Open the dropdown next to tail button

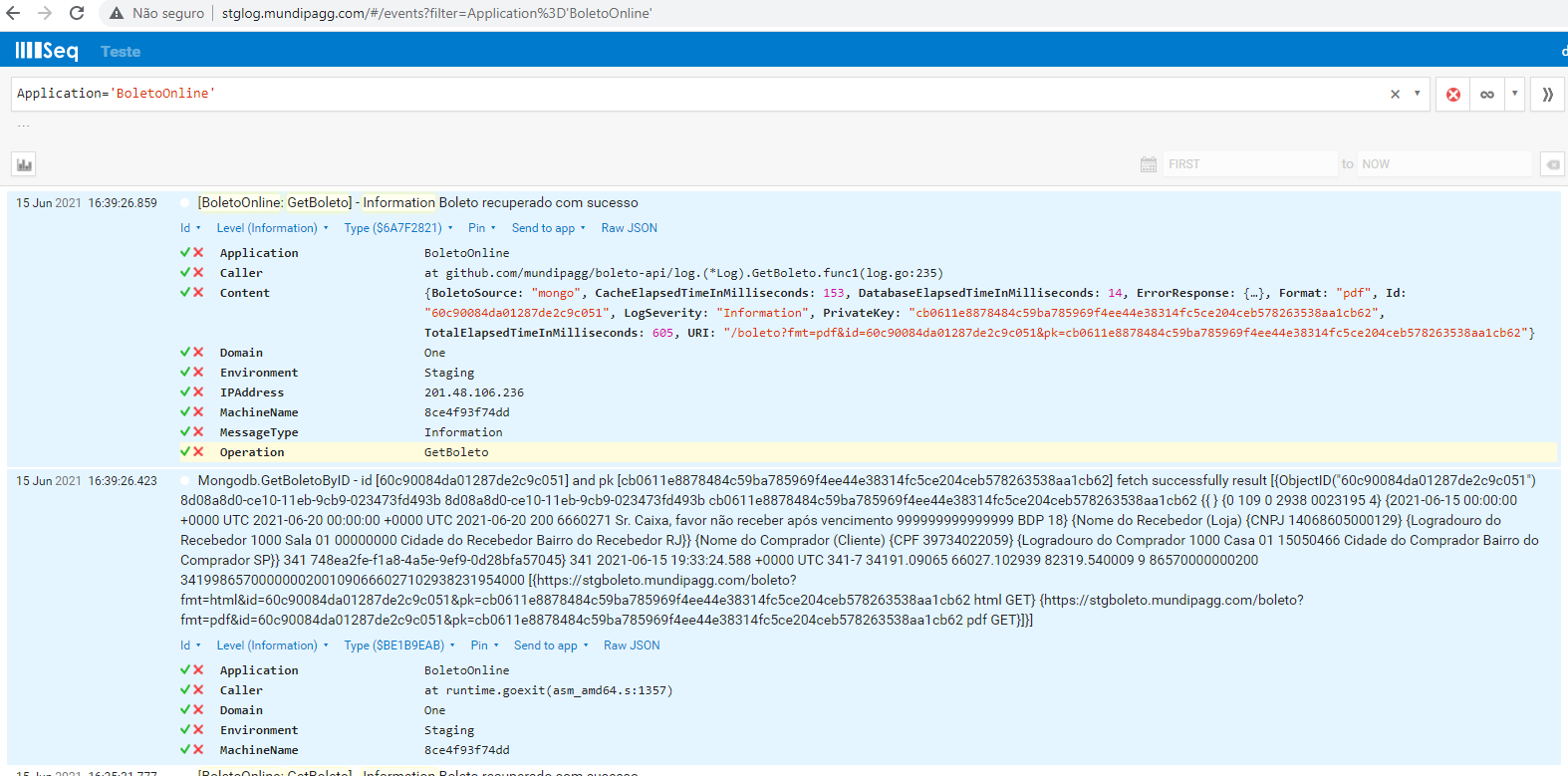[1514, 94]
